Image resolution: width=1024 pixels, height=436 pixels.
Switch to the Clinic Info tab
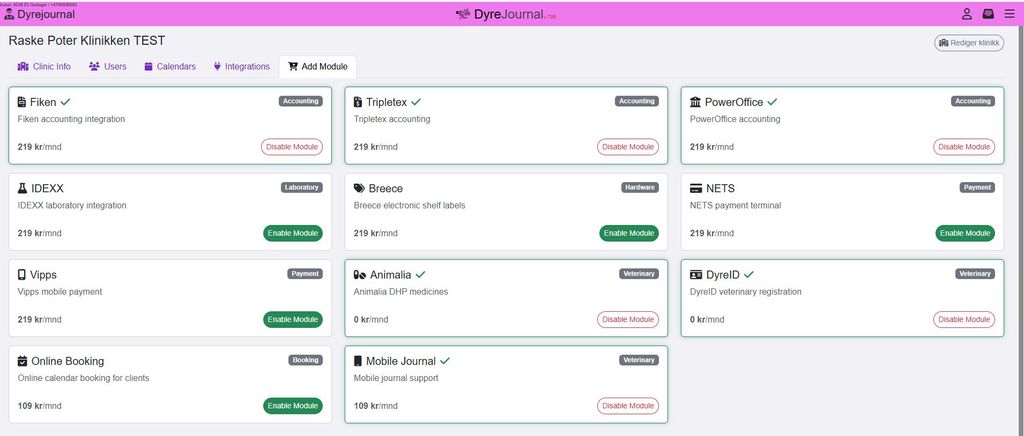point(44,67)
